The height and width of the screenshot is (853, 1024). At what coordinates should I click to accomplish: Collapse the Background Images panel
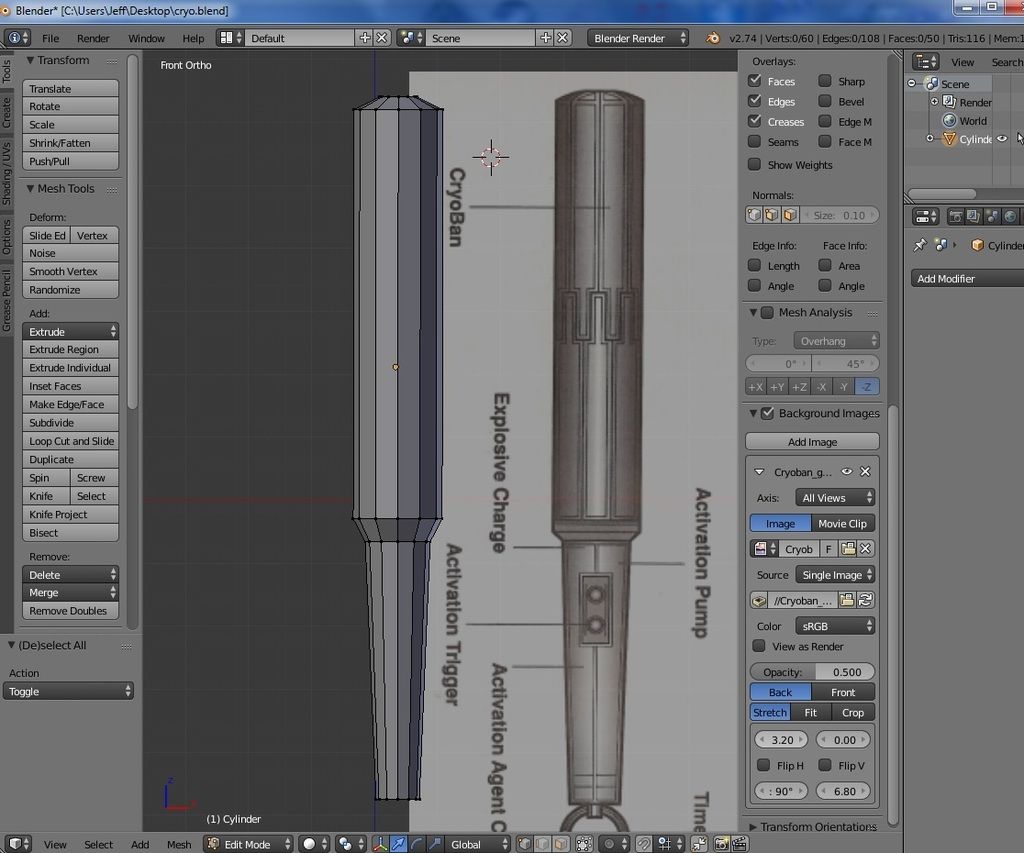coord(754,413)
